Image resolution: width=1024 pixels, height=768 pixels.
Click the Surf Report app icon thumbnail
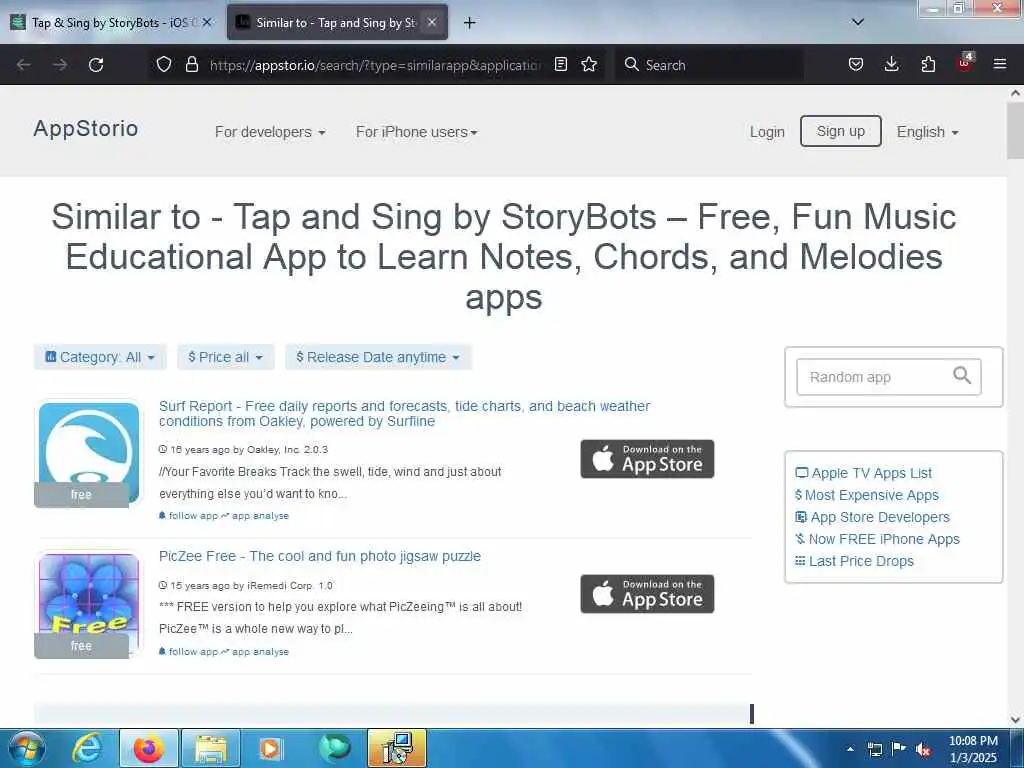(88, 453)
